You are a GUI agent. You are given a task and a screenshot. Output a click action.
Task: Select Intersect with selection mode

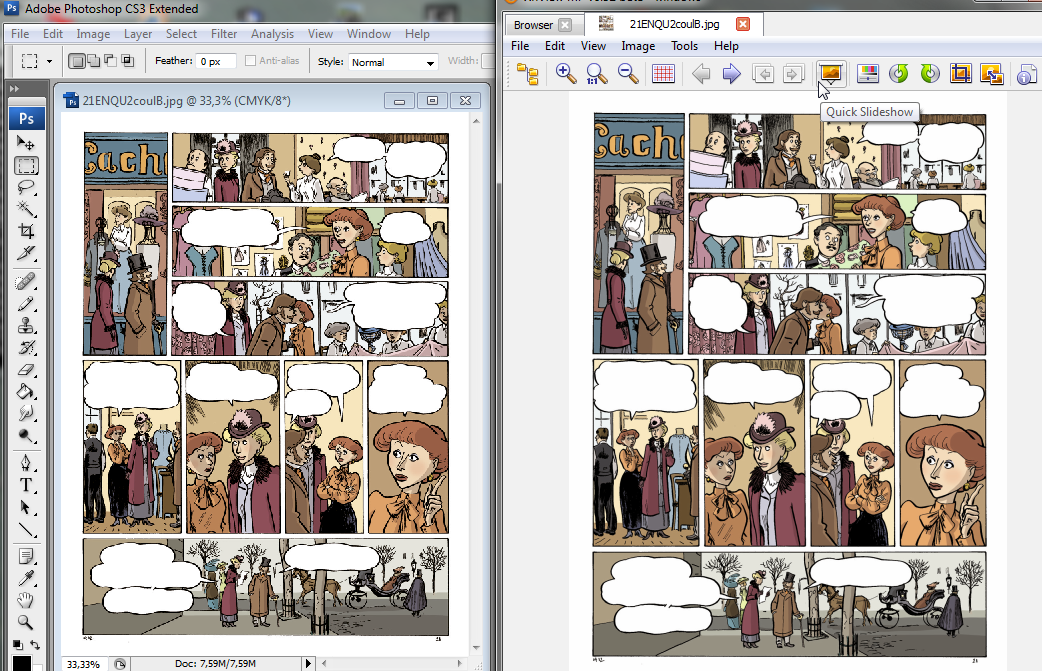click(x=127, y=61)
